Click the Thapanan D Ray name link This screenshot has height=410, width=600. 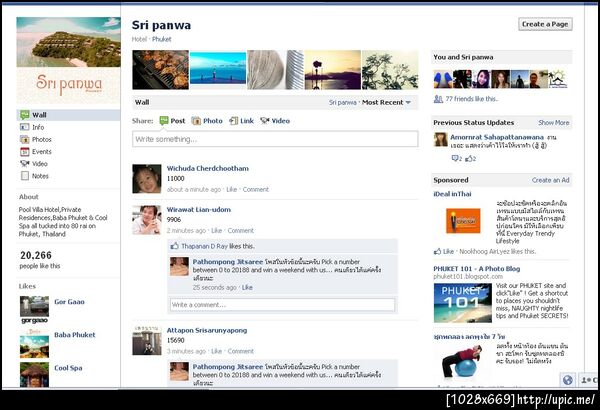[x=204, y=246]
